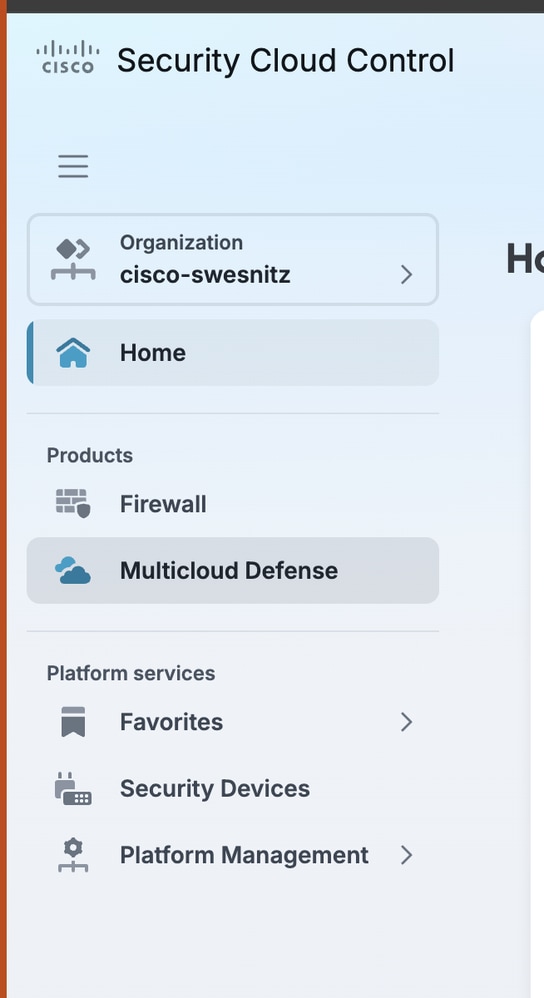Click the Firewall brick-wall icon
Screen dimensions: 544x998
[x=73, y=503]
